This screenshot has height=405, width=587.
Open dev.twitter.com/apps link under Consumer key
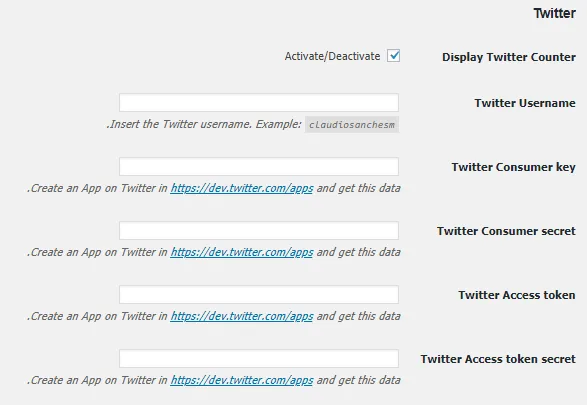242,188
